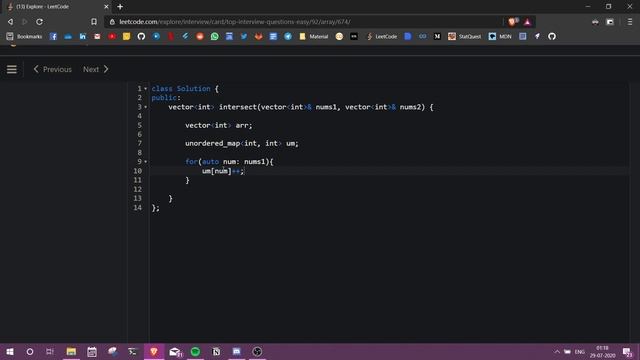Click on 'vector<int> arr;' line
The width and height of the screenshot is (640, 360).
[x=219, y=125]
